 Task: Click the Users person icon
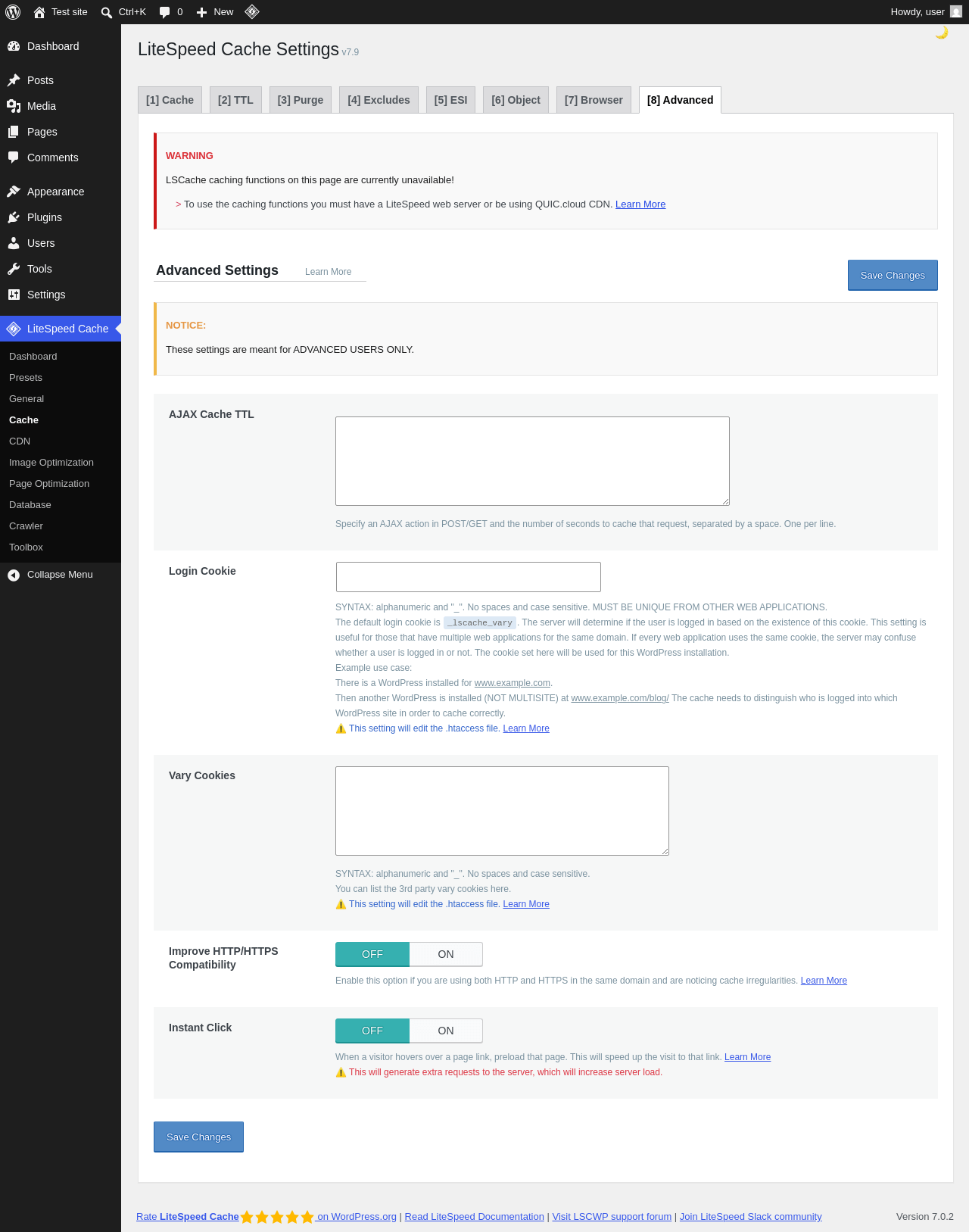click(14, 243)
